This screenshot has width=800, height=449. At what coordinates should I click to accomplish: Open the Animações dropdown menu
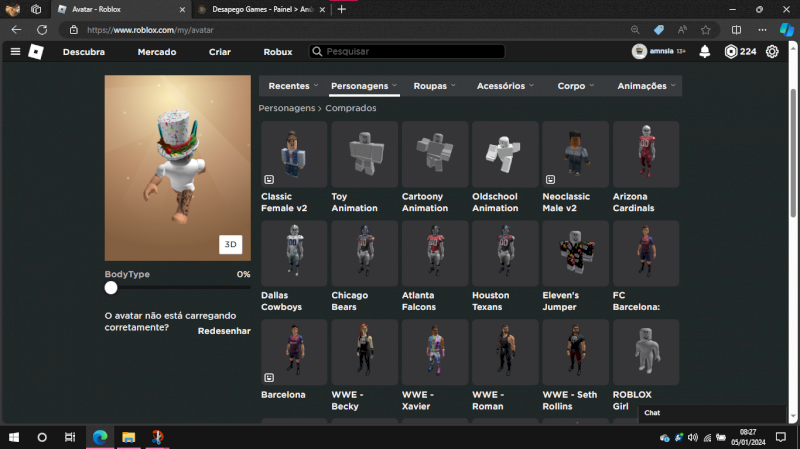[646, 86]
